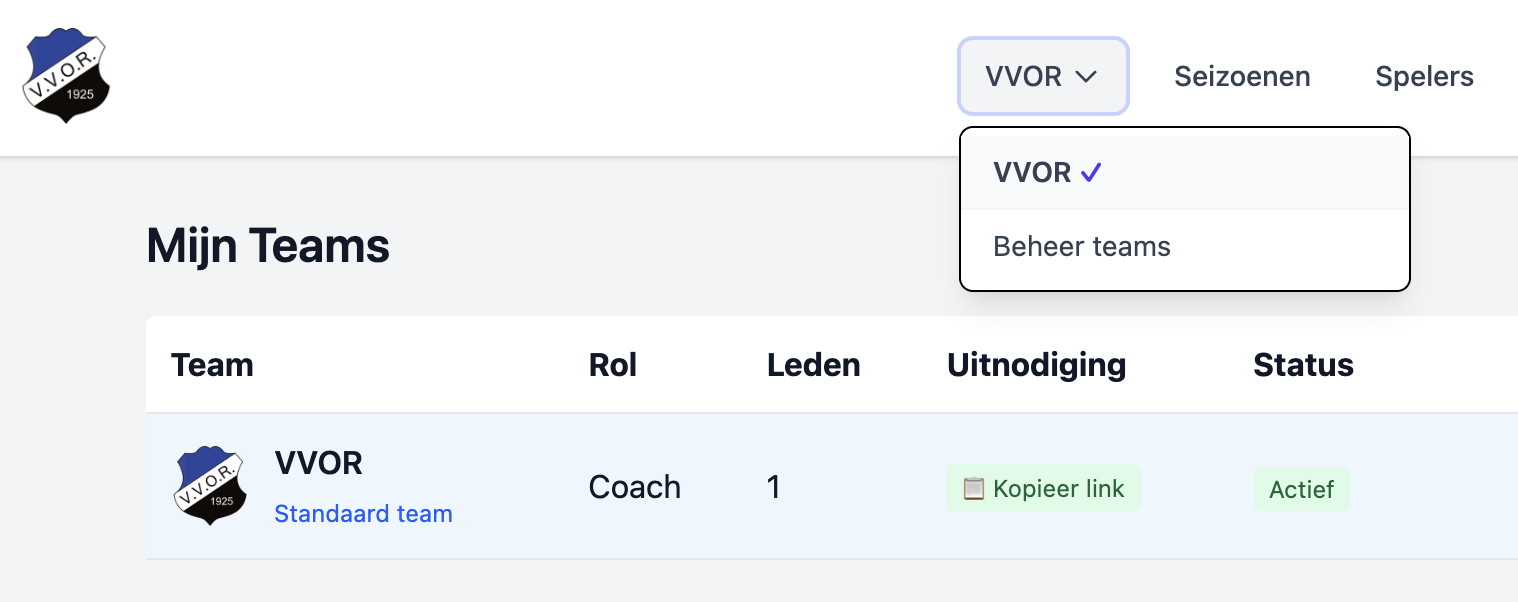Navigate to Spelers
1518x602 pixels.
[1424, 76]
